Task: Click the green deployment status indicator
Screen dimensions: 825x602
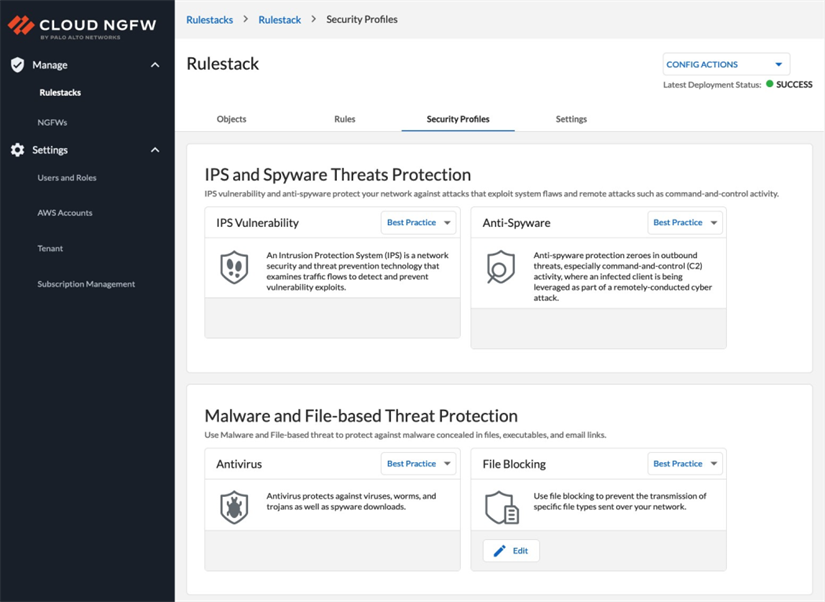Action: (x=770, y=85)
